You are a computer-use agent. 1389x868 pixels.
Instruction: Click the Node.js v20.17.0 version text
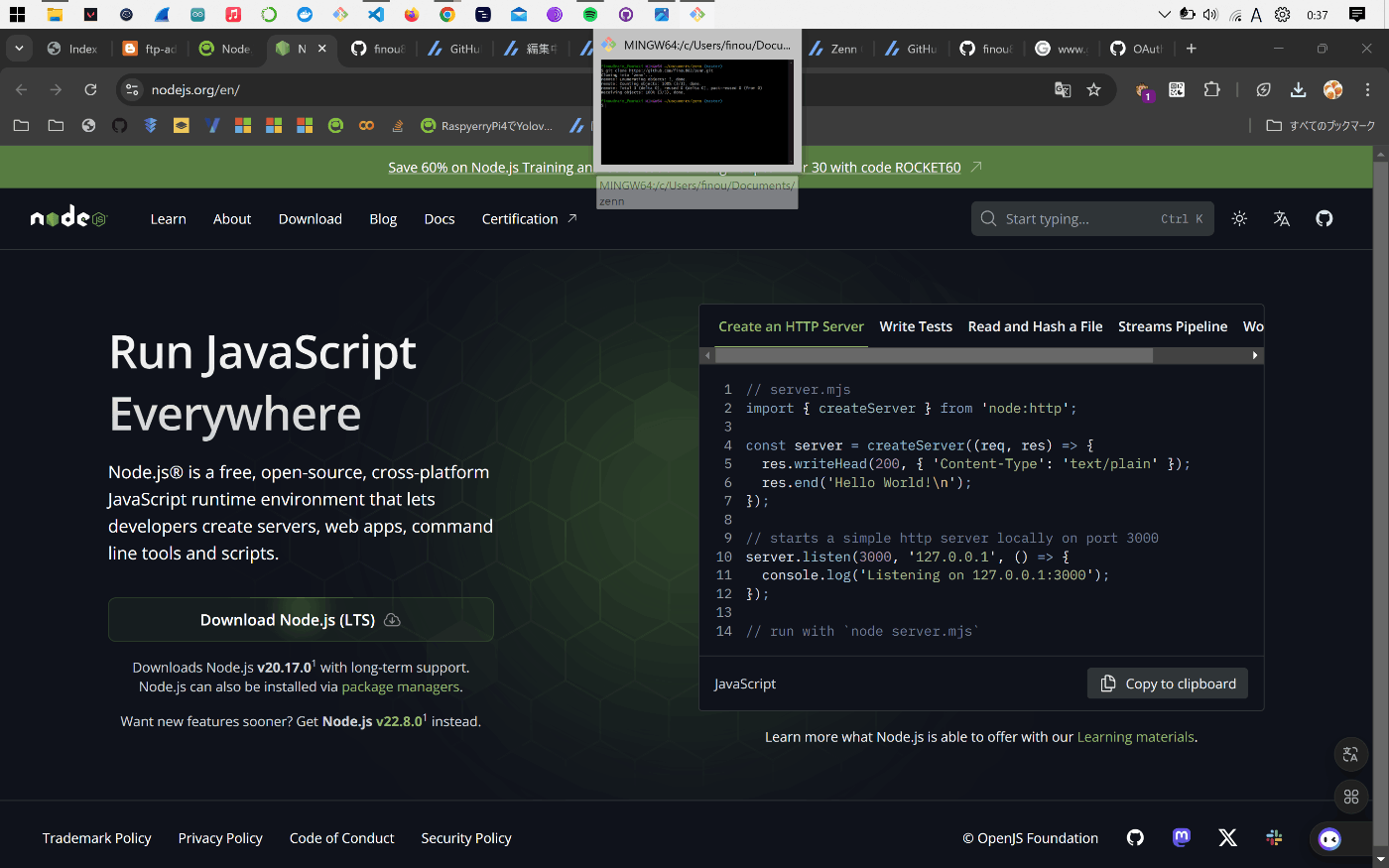285,668
